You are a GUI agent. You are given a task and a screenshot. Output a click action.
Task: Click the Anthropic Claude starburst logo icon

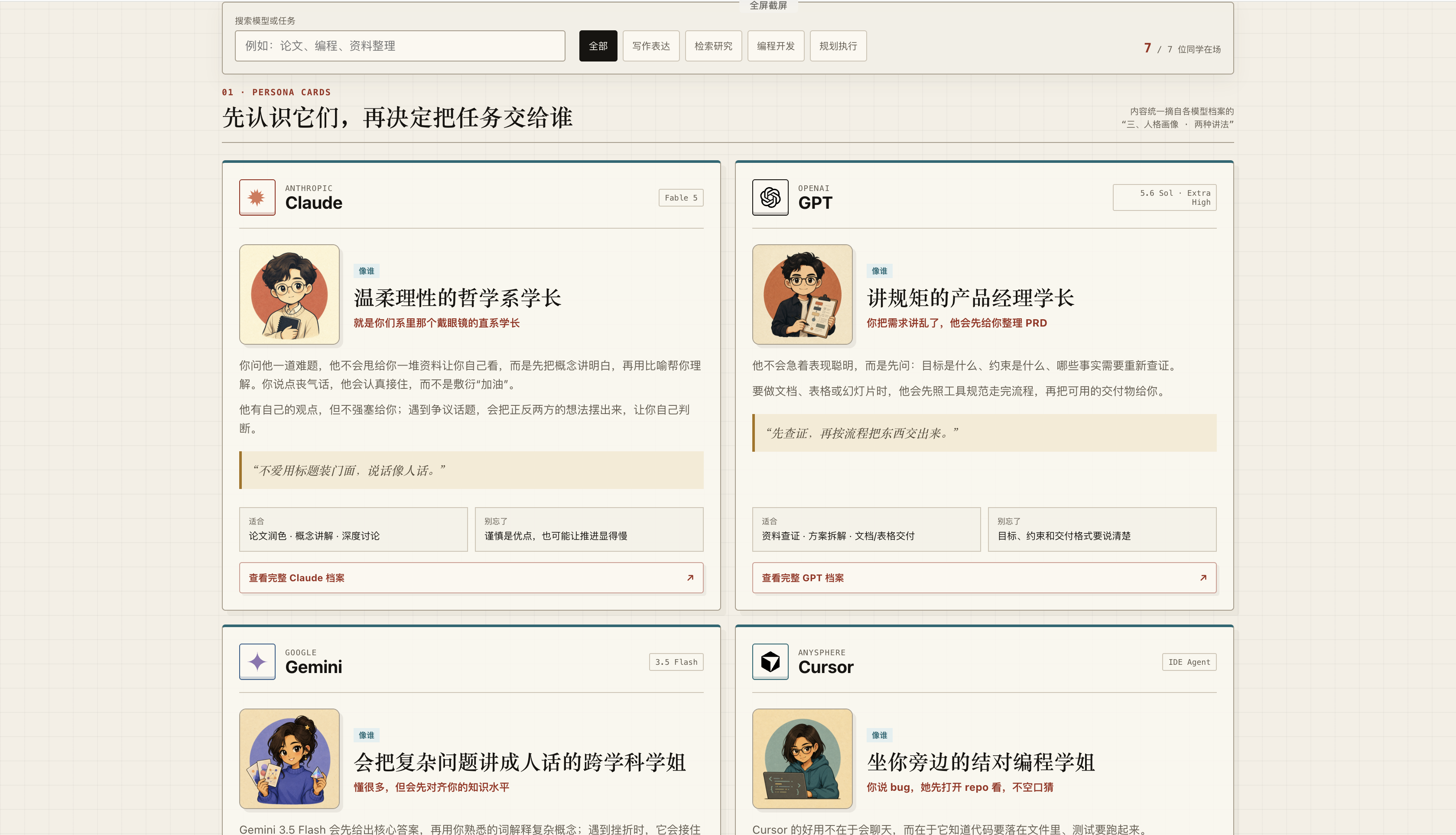pos(257,197)
